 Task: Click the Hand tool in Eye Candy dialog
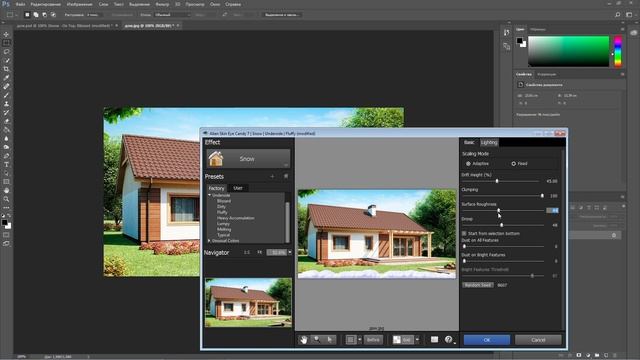pyautogui.click(x=303, y=340)
